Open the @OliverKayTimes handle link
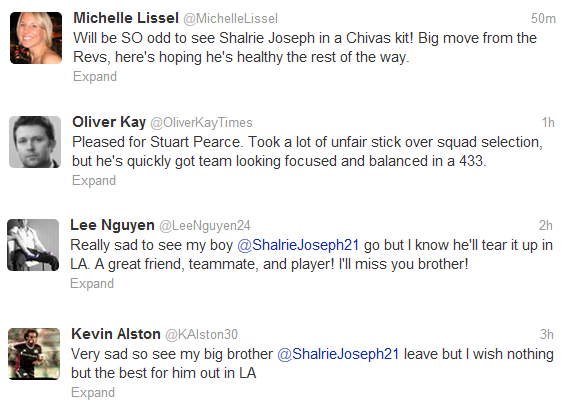 [201, 123]
